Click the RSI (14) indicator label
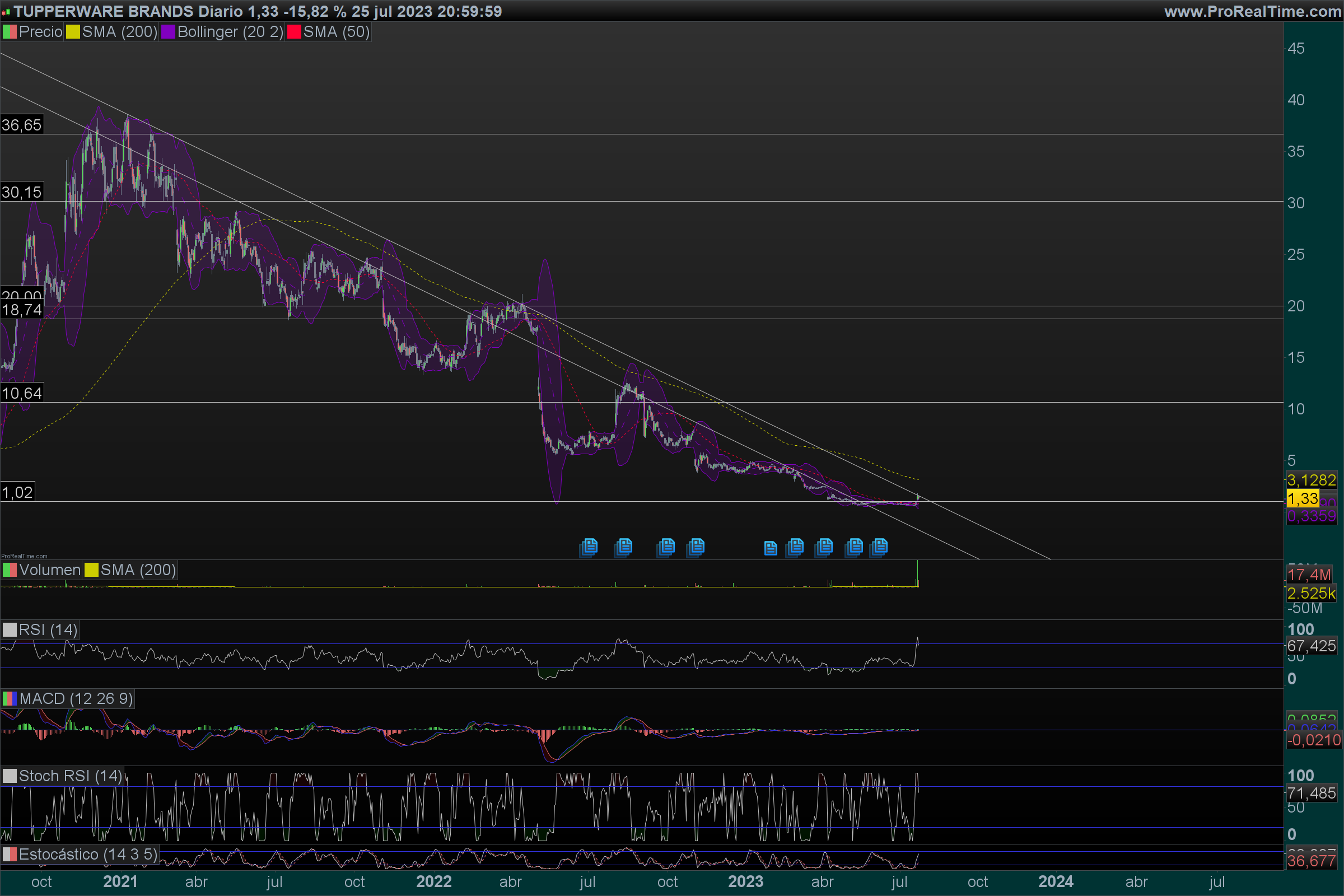The image size is (1344, 896). (x=48, y=629)
